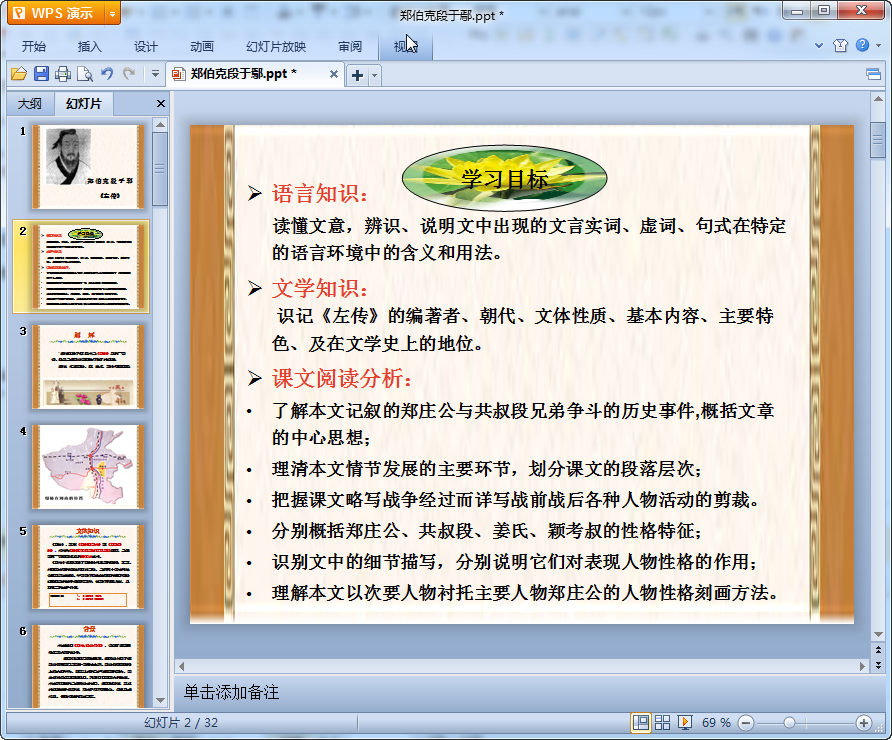Image resolution: width=892 pixels, height=740 pixels.
Task: Go to next slide double-arrow button
Action: point(878,664)
